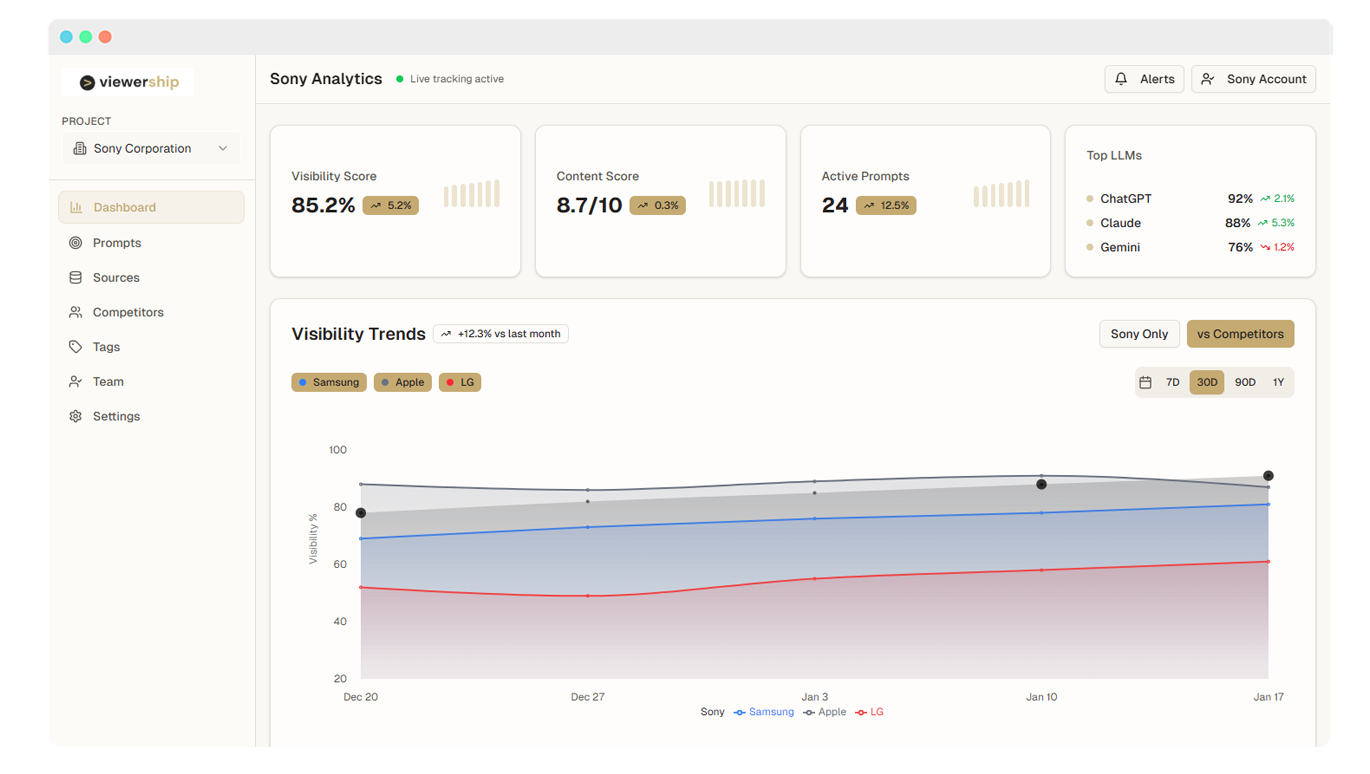Toggle the LG competitor chip
The width and height of the screenshot is (1370, 774).
[x=460, y=382]
